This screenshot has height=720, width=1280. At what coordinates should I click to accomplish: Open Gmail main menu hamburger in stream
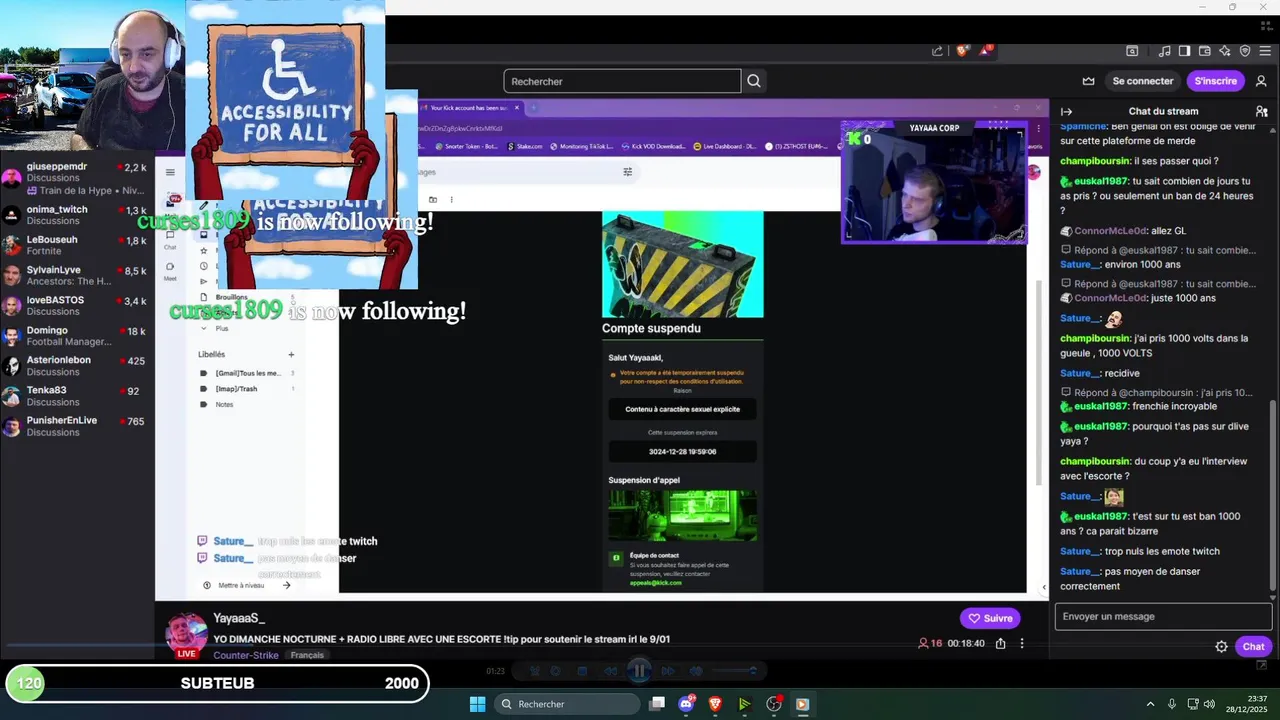tap(170, 172)
